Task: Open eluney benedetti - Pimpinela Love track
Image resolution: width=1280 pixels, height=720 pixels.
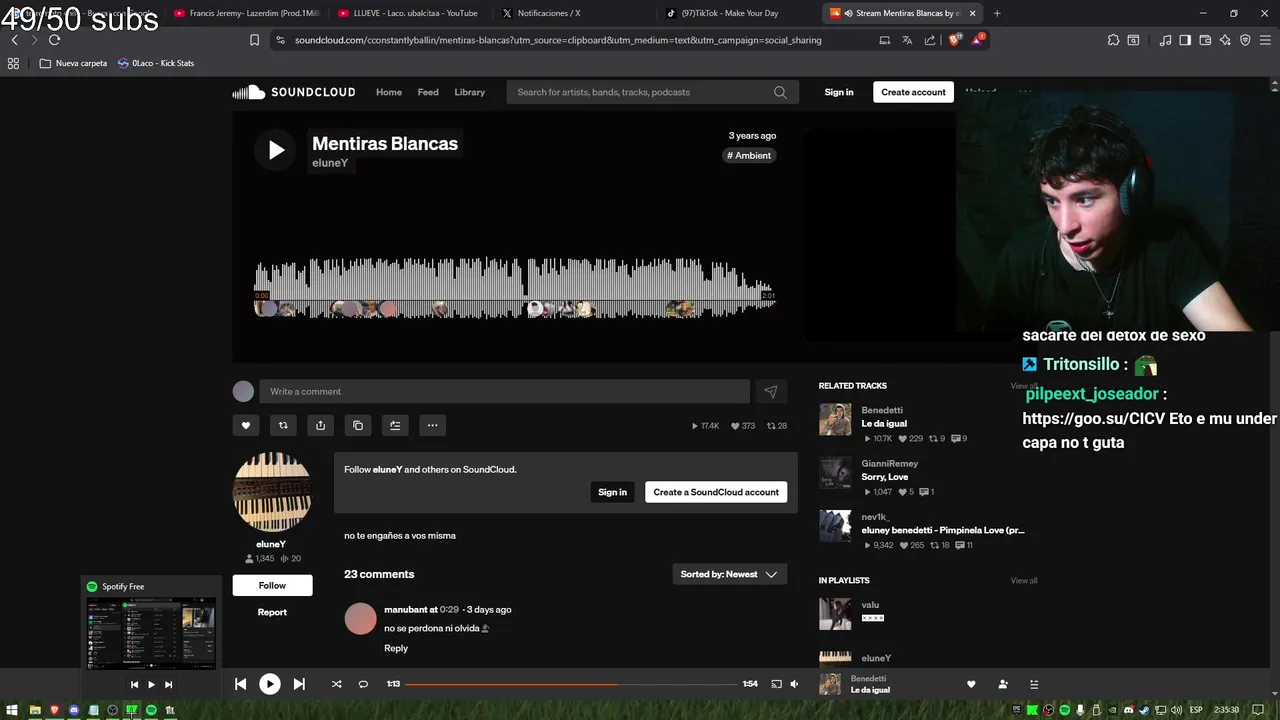Action: [x=943, y=530]
